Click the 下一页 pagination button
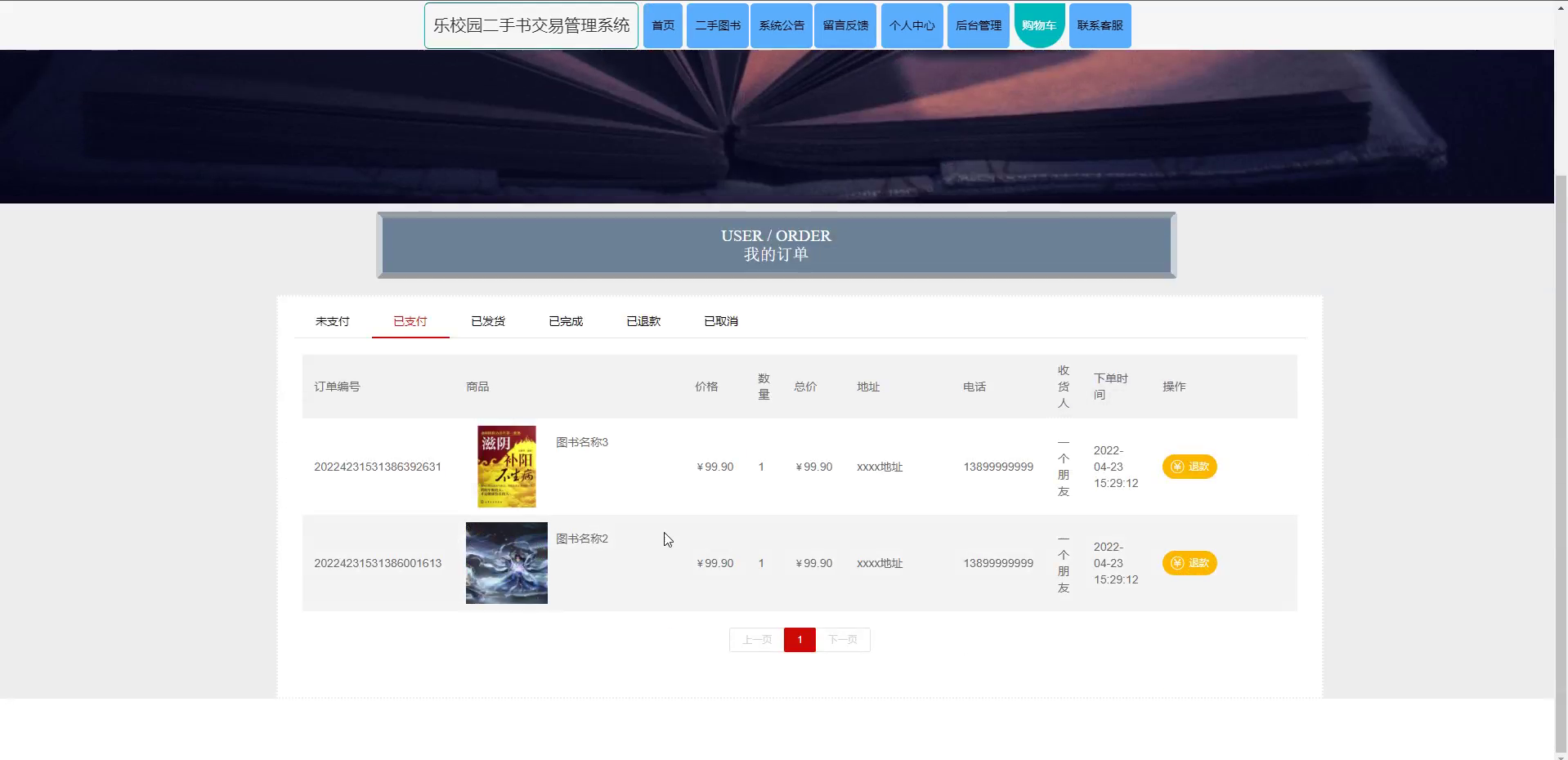Viewport: 1568px width, 760px height. pyautogui.click(x=843, y=640)
